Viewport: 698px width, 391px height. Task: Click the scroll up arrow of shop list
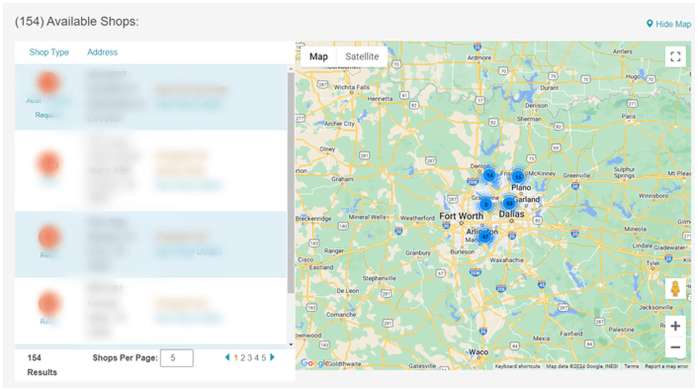(x=291, y=69)
